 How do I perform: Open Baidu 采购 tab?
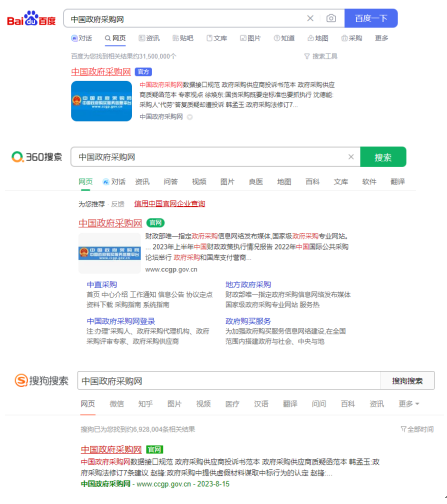pyautogui.click(x=352, y=38)
